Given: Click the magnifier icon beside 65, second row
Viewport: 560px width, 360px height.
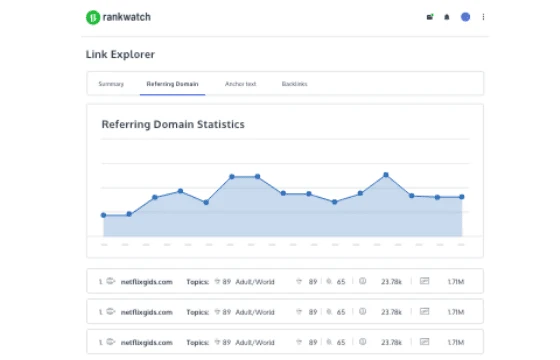Looking at the screenshot, I should (329, 312).
